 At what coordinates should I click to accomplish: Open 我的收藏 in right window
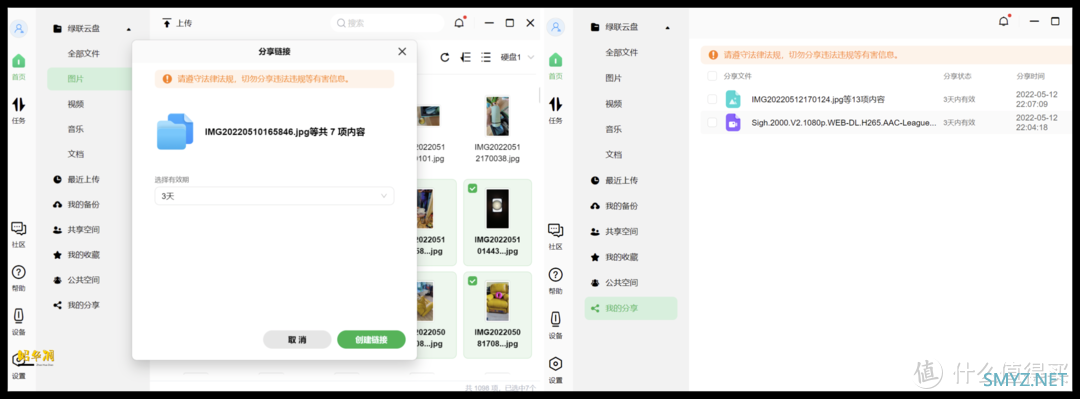click(614, 257)
